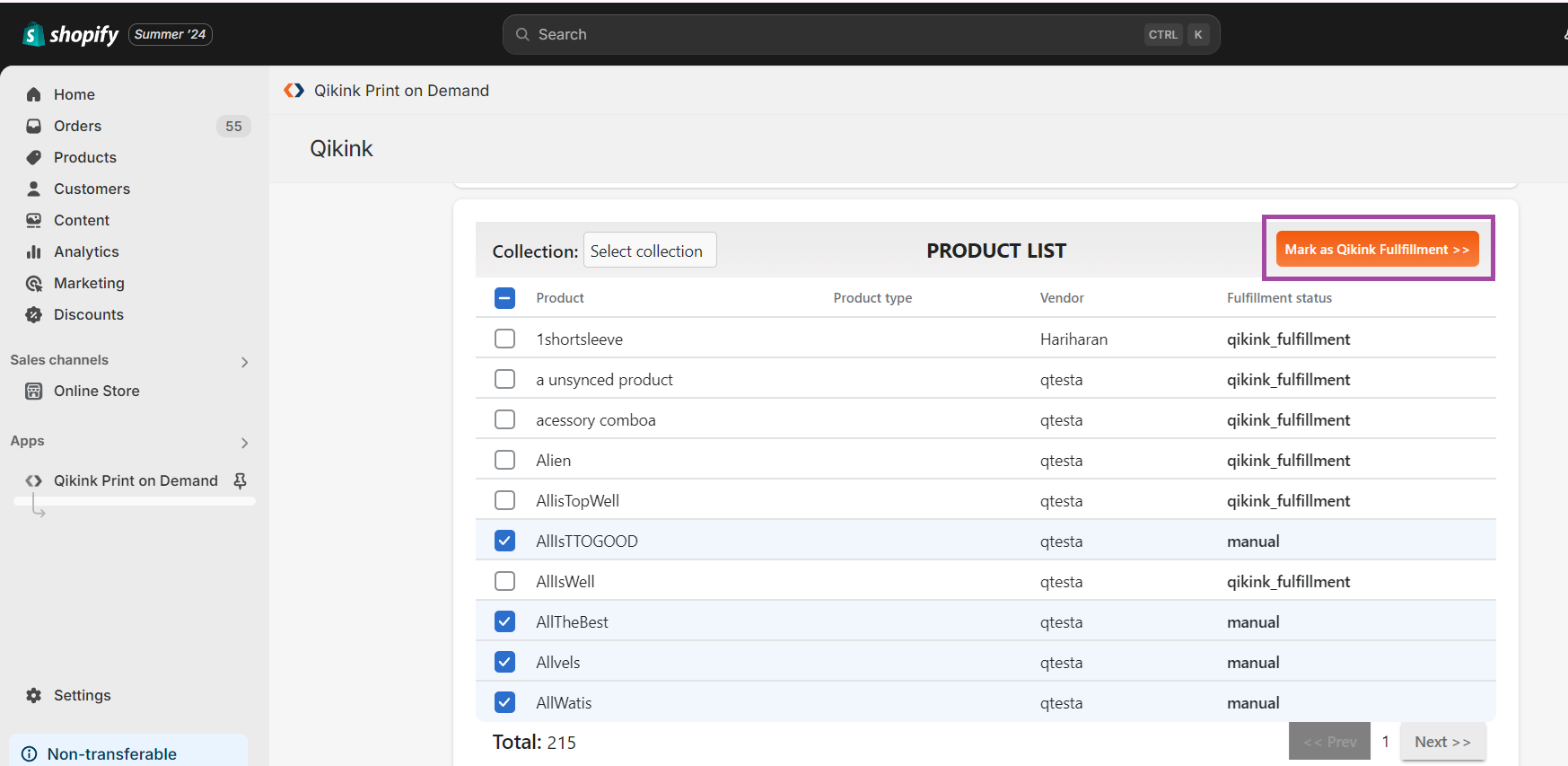This screenshot has height=766, width=1568.
Task: Open the Qikink Print on Demand app link
Action: (136, 480)
